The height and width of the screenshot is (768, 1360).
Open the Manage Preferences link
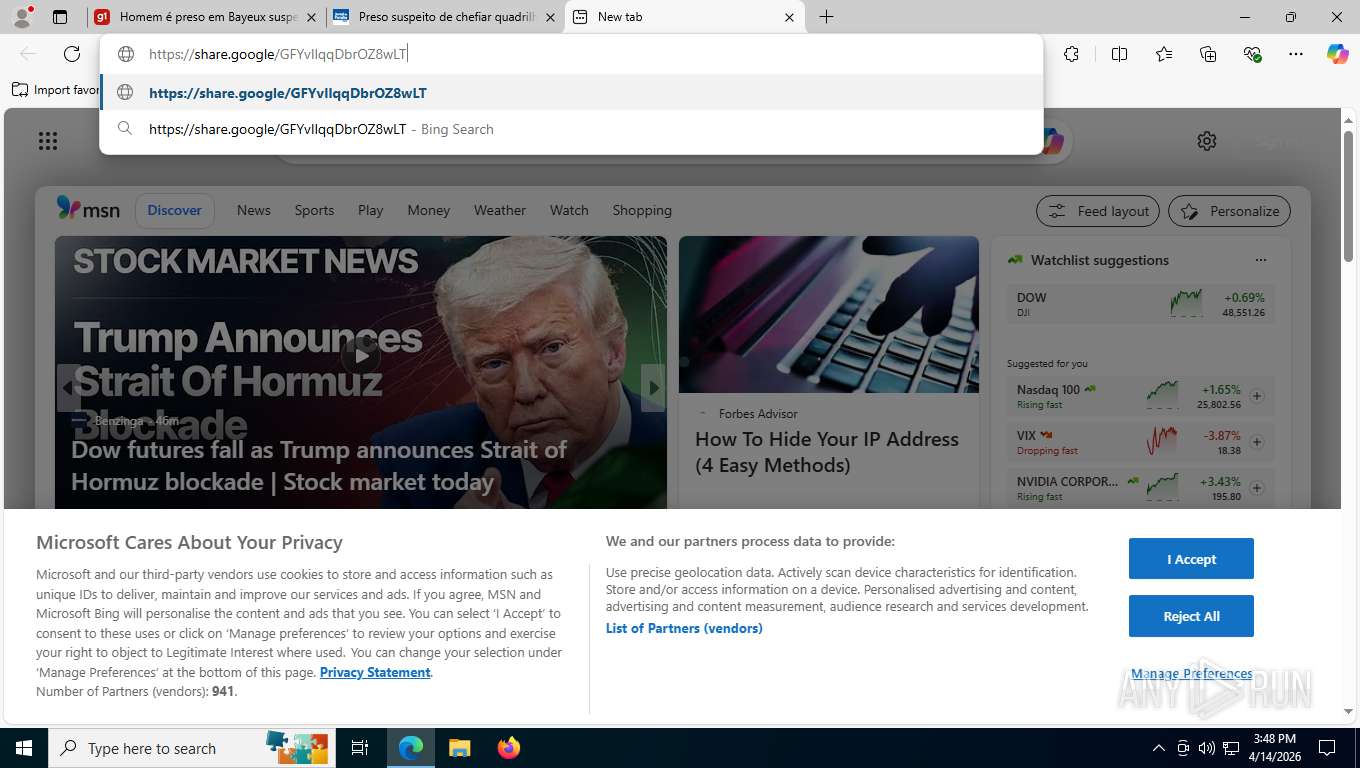click(x=1191, y=674)
